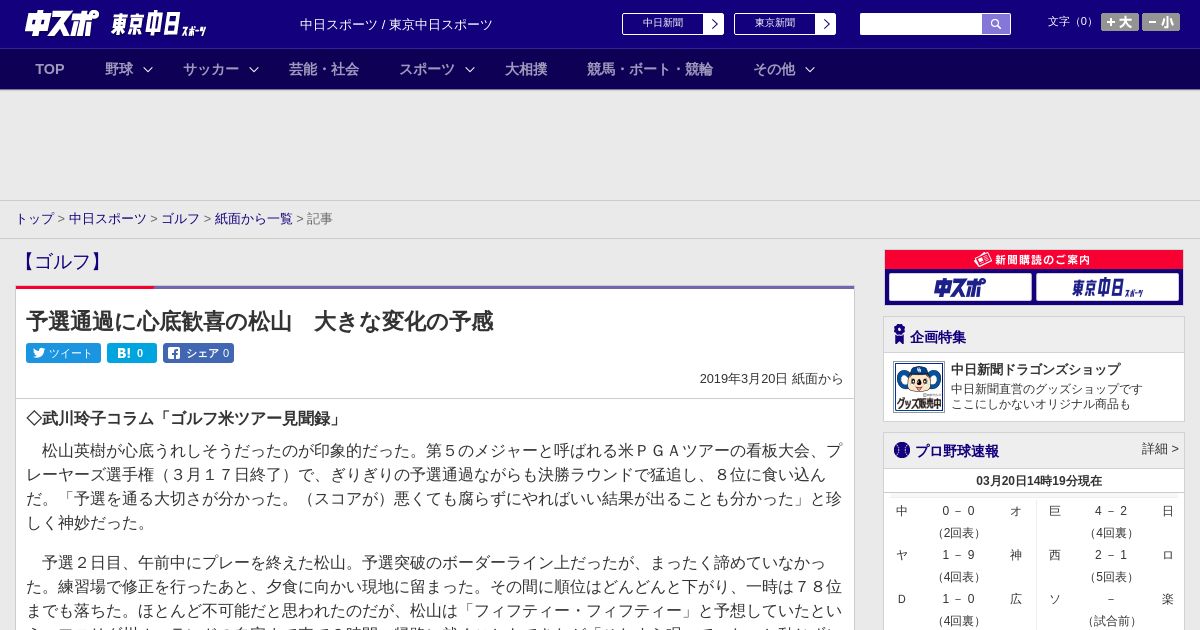Follow ゴルフ breadcrumb link

pyautogui.click(x=181, y=218)
